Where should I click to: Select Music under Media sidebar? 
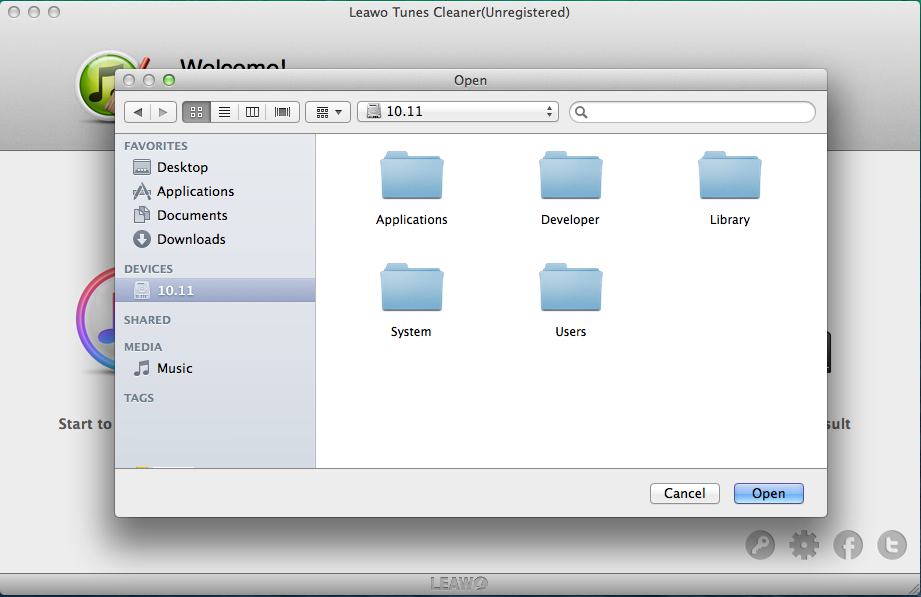(174, 368)
